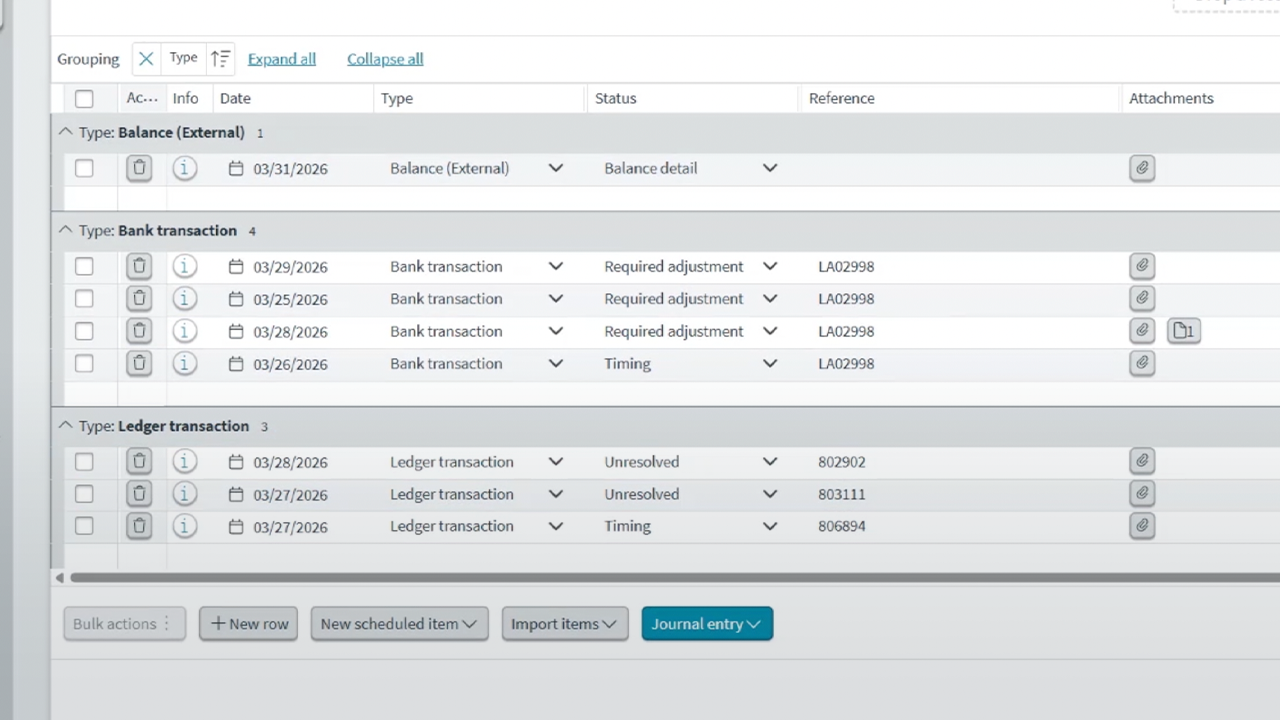Screen dimensions: 1280x720
Task: Add a New row
Action: 248,624
